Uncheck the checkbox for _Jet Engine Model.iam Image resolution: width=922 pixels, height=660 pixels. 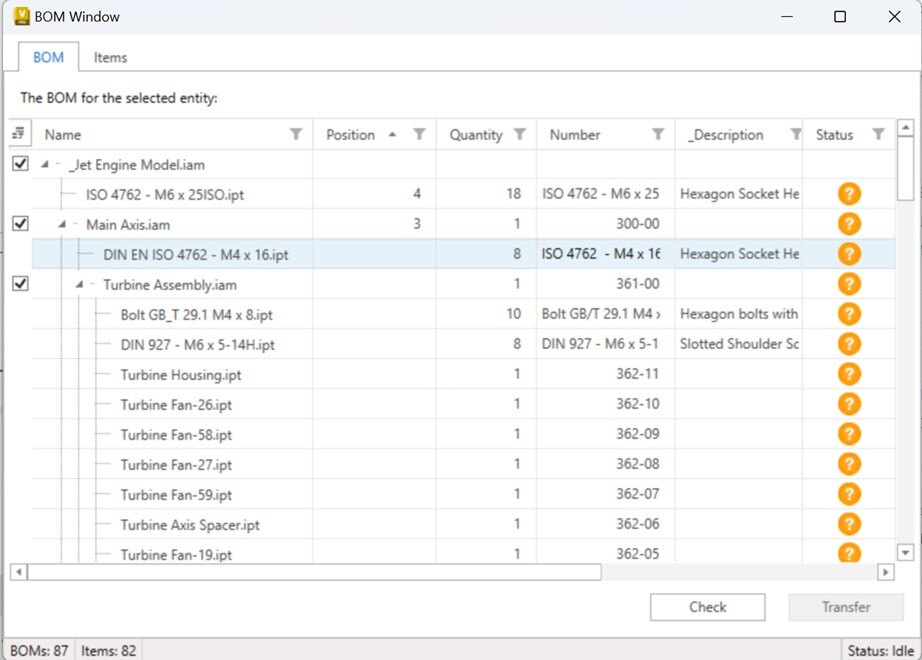pos(18,163)
